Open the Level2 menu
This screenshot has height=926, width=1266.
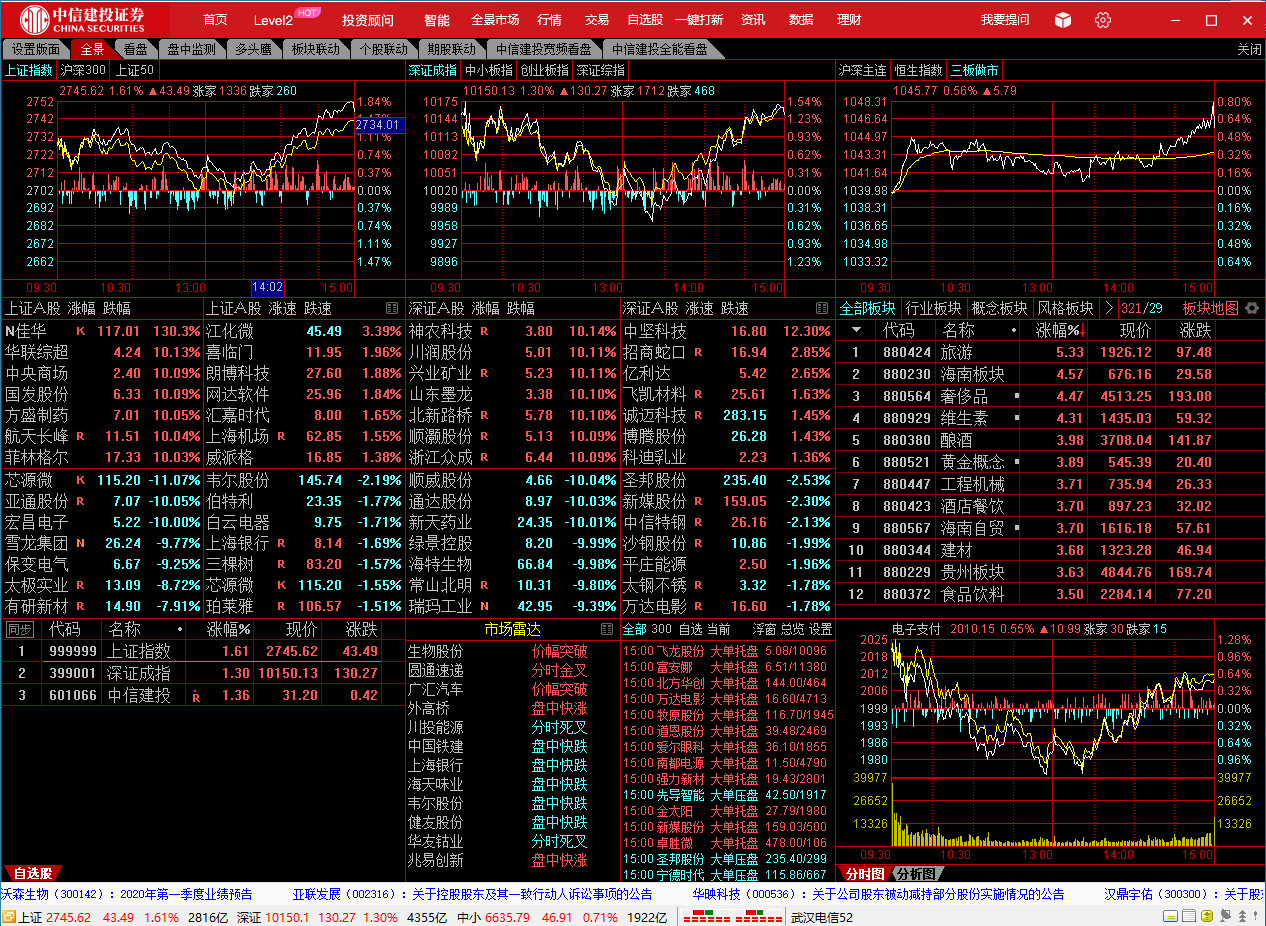click(x=273, y=20)
